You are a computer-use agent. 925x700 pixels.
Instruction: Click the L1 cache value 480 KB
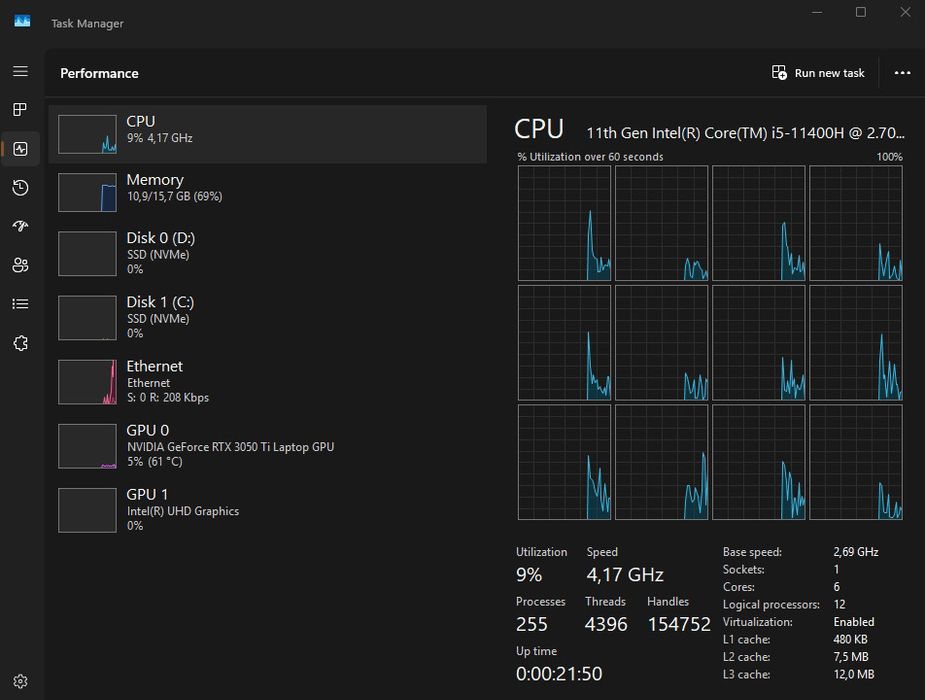850,639
